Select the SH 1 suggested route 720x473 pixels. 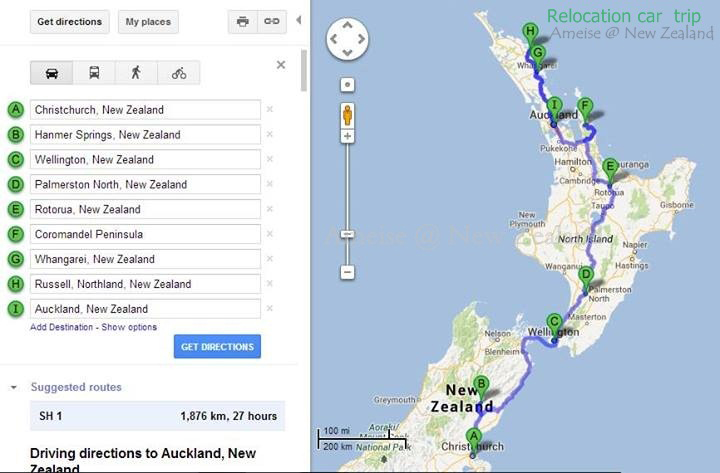point(158,416)
